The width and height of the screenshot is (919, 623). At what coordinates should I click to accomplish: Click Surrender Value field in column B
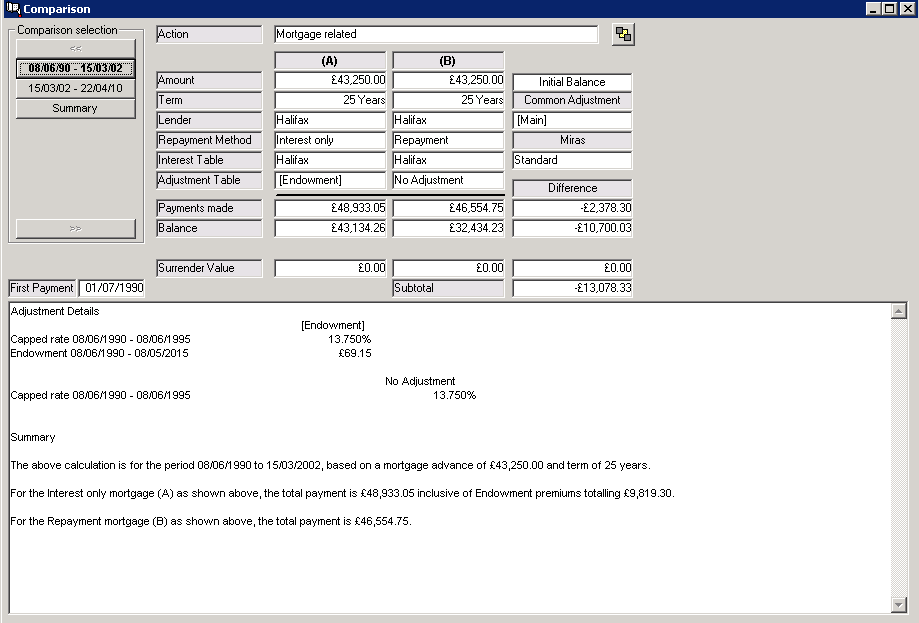(448, 268)
